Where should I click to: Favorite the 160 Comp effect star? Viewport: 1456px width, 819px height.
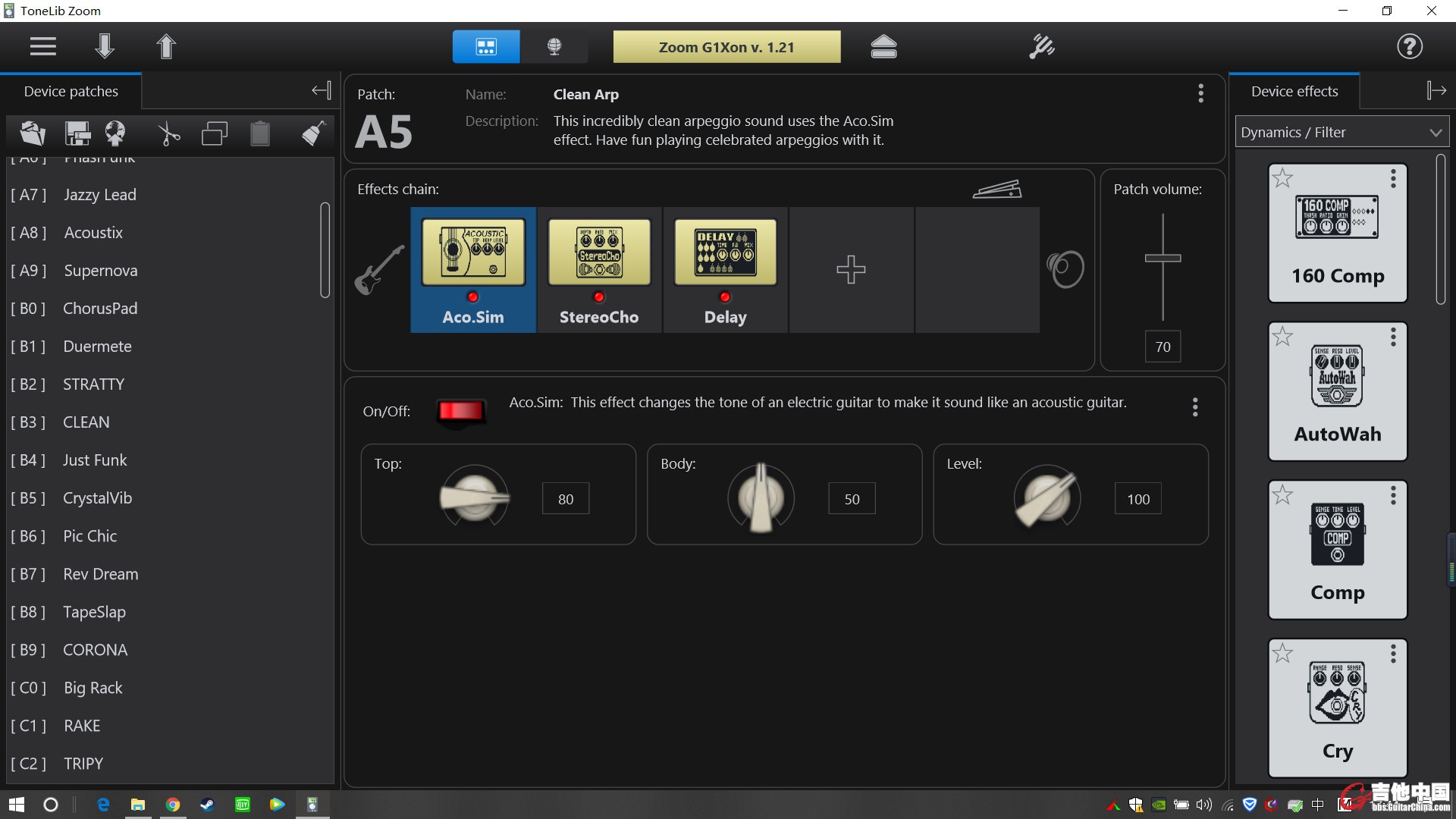pos(1282,178)
